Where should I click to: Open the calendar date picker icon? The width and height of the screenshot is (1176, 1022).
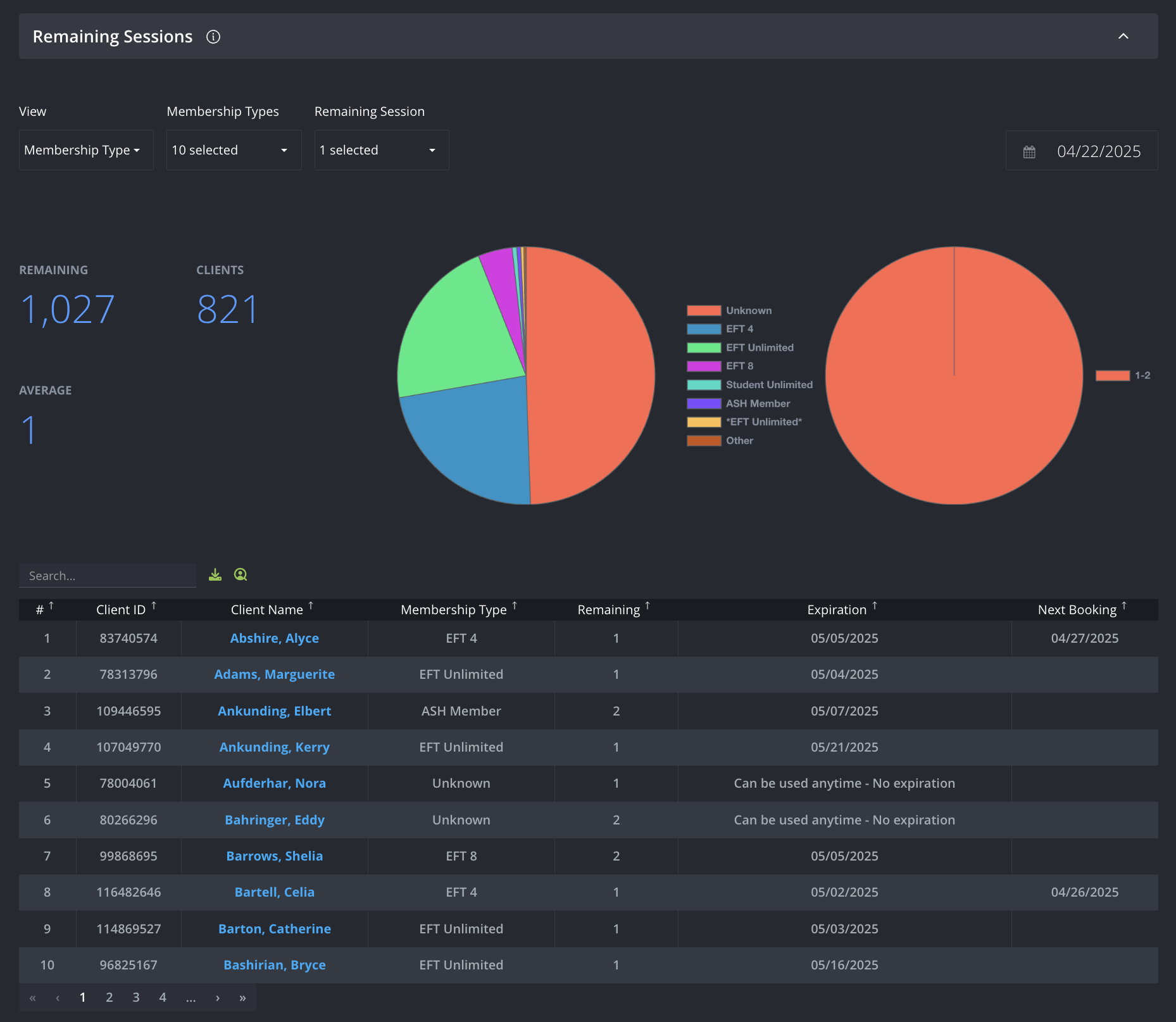[1029, 151]
